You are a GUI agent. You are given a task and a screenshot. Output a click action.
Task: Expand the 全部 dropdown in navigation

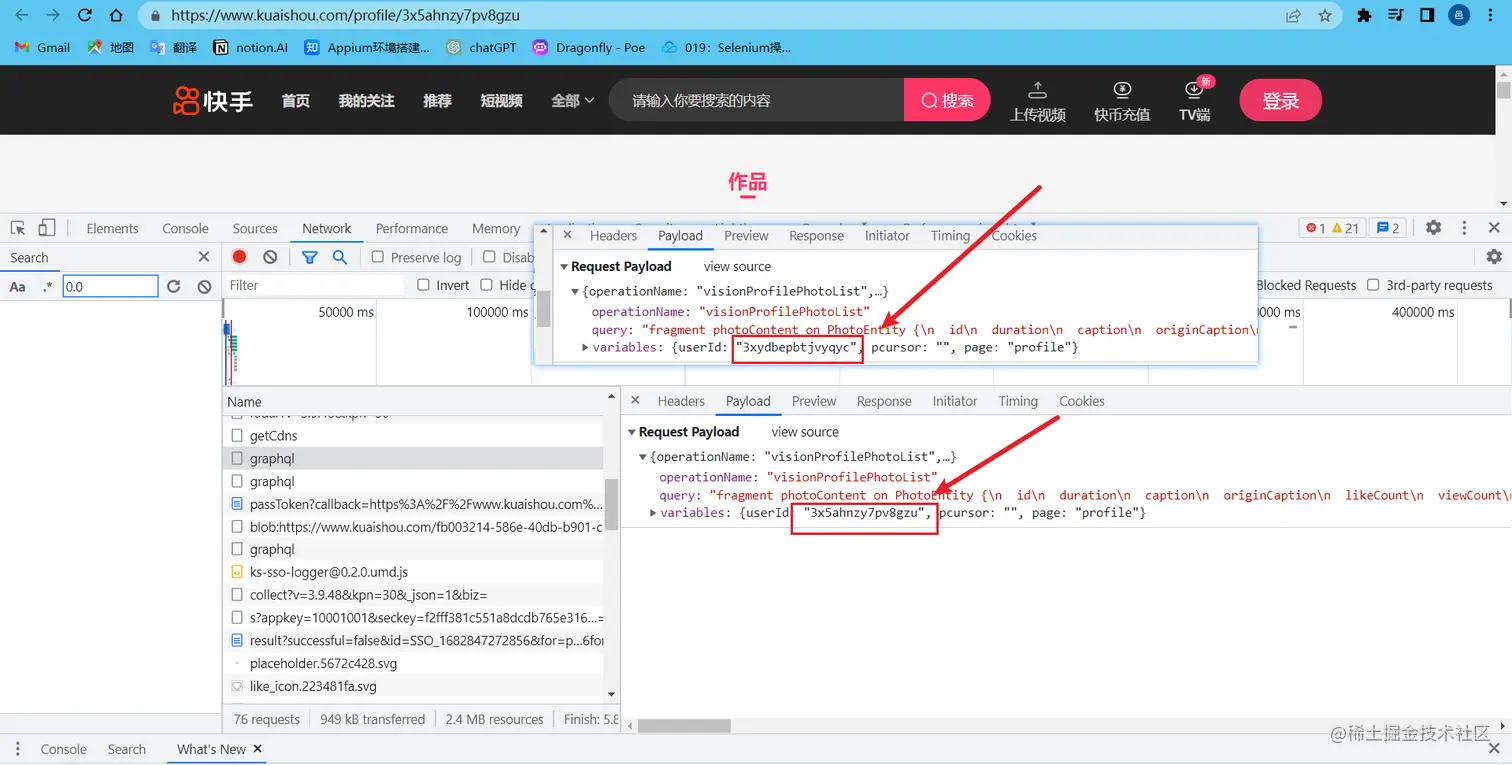pyautogui.click(x=573, y=100)
